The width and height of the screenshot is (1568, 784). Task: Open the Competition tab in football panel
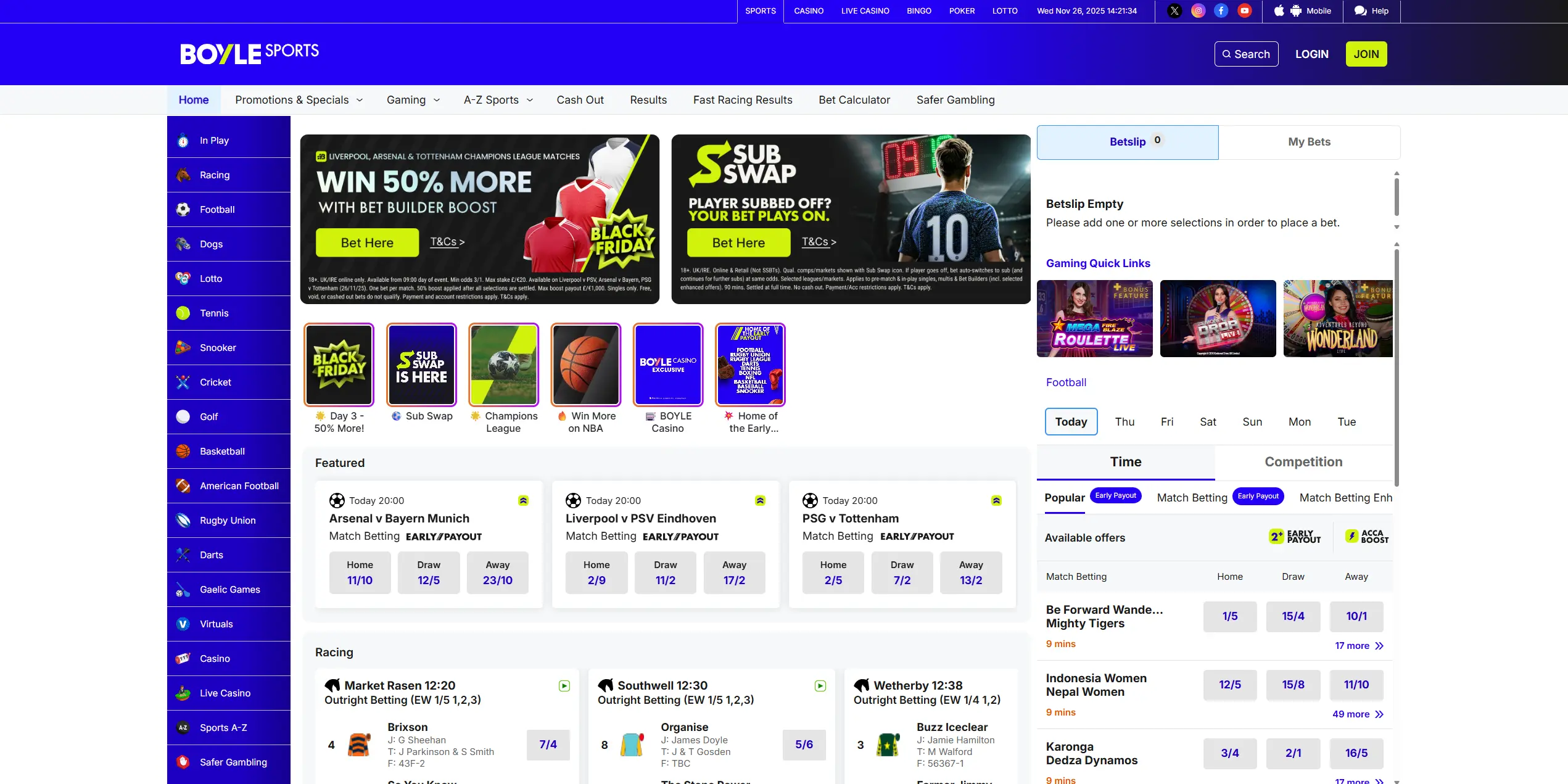[x=1303, y=461]
